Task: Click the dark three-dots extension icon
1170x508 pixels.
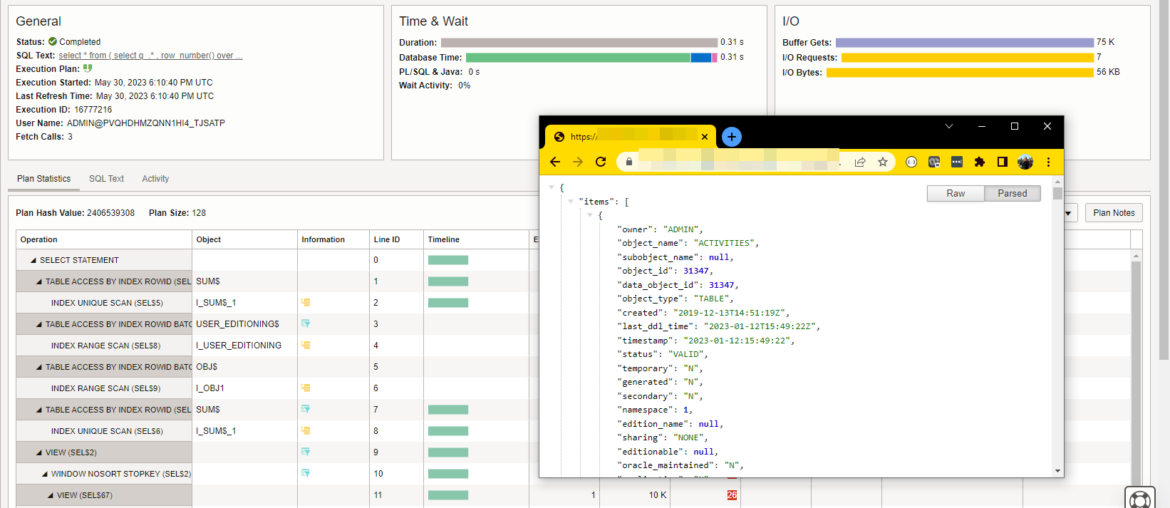Action: point(957,162)
